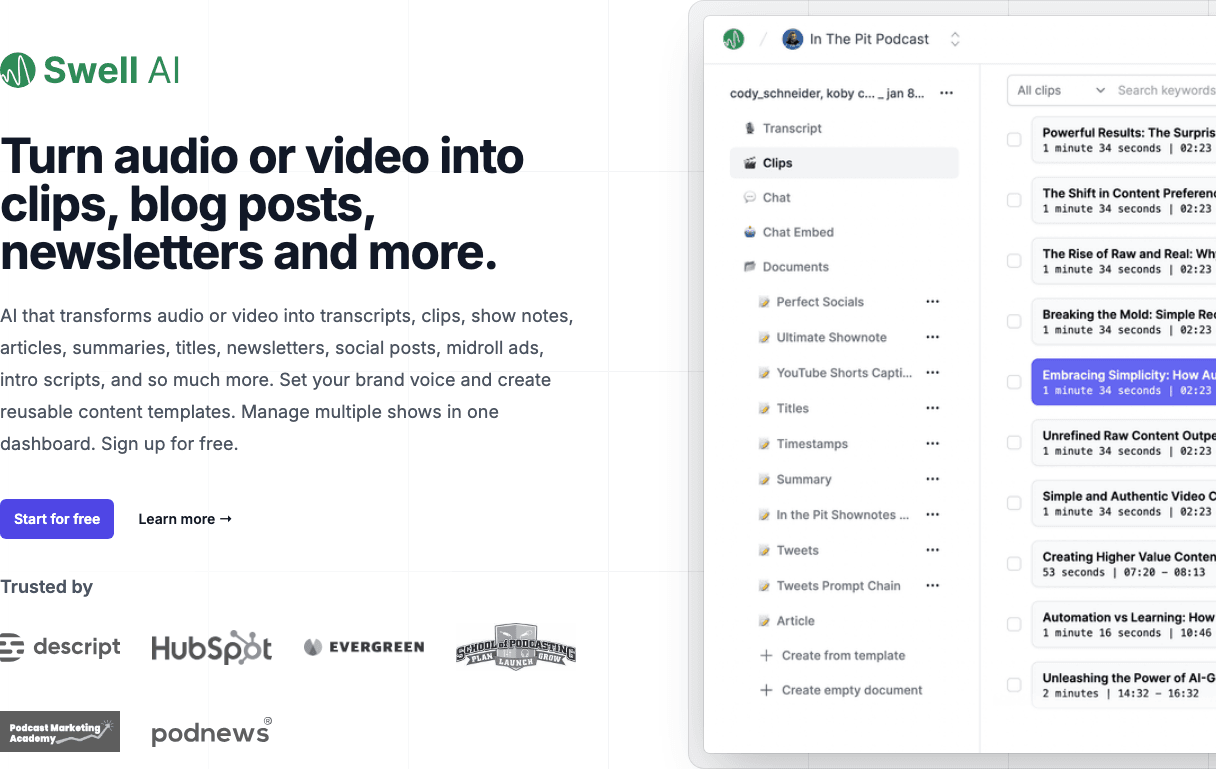Open three-dot menu for Ultimate Shownote
Image resolution: width=1216 pixels, height=770 pixels.
932,337
